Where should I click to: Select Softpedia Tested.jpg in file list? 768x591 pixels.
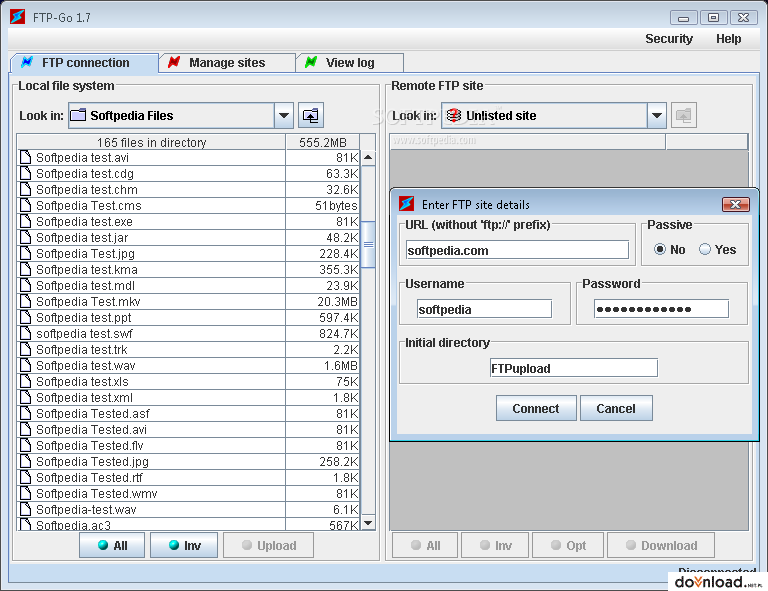(x=151, y=461)
